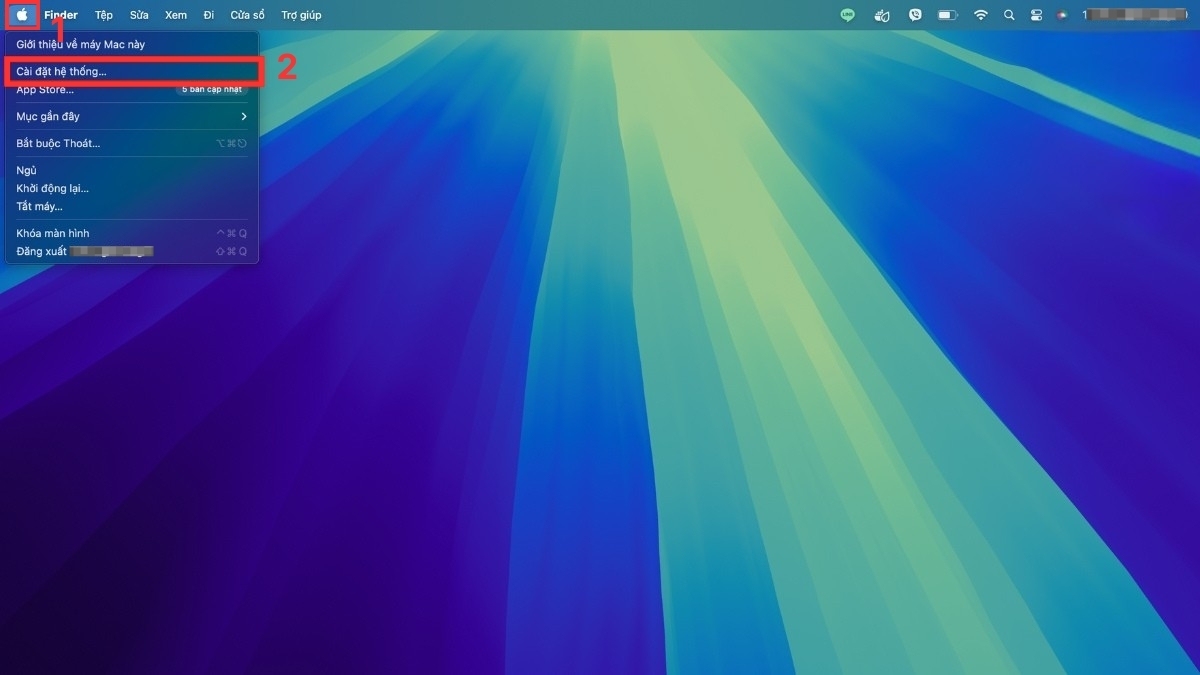Screen dimensions: 1200x675
Task: Check the battery status icon
Action: point(948,15)
